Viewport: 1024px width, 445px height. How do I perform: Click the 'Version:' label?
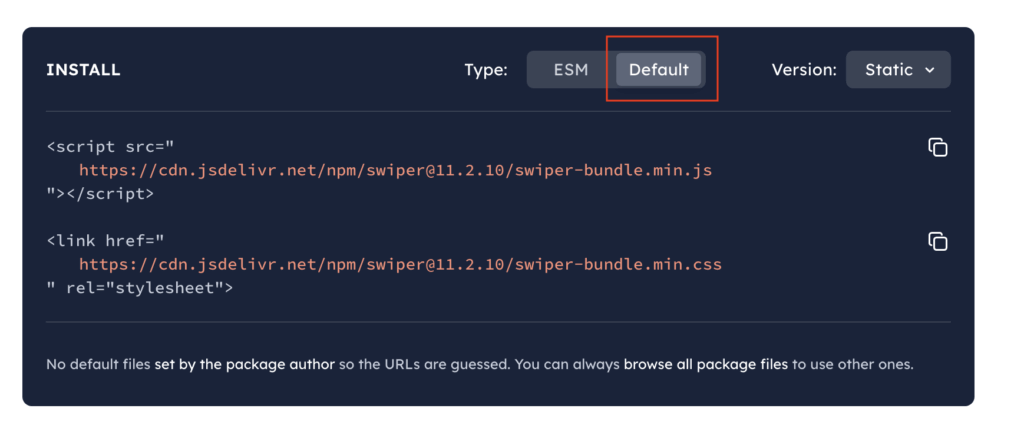click(804, 70)
